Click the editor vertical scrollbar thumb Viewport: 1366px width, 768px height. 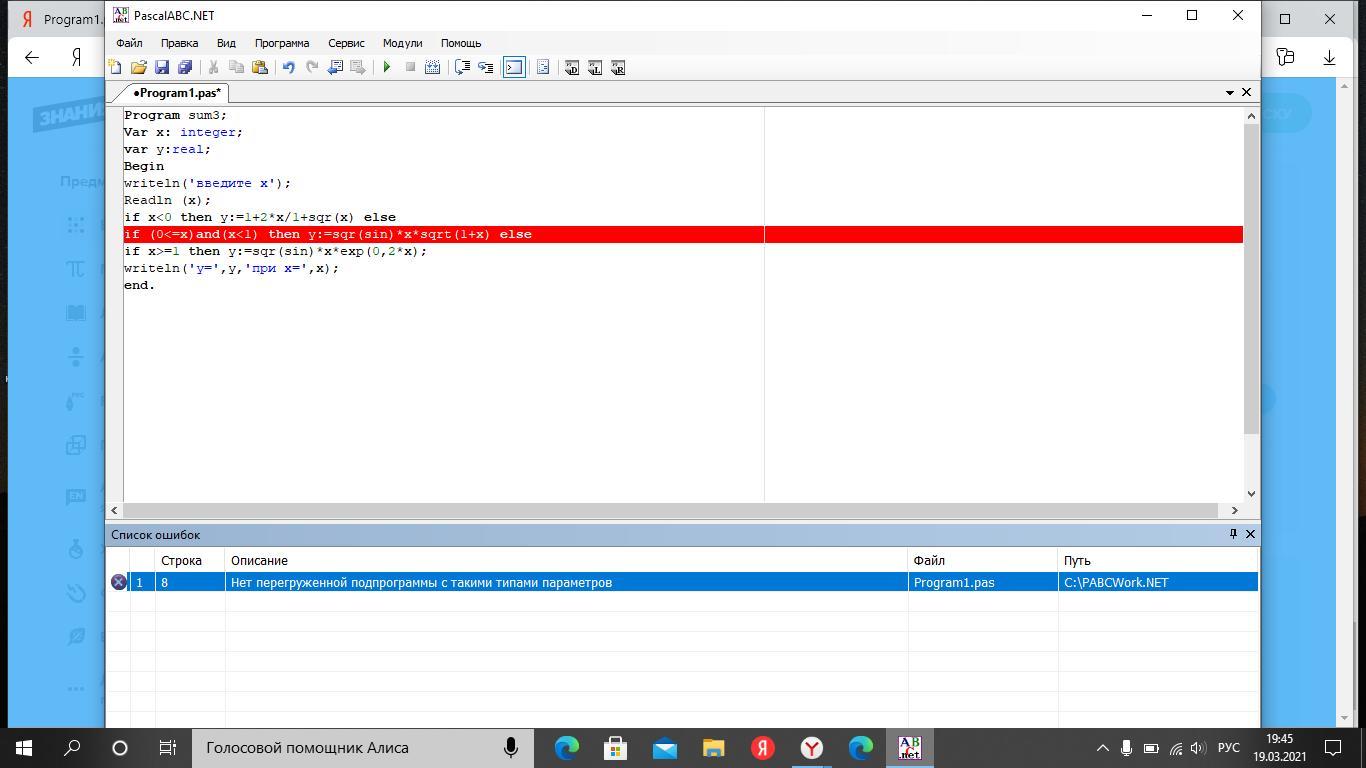[x=1251, y=279]
